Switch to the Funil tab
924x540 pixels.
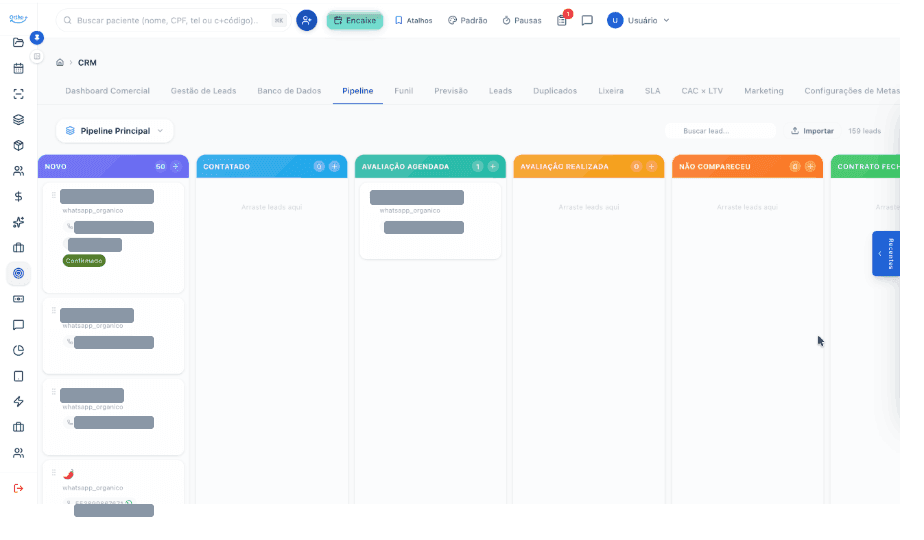click(404, 91)
